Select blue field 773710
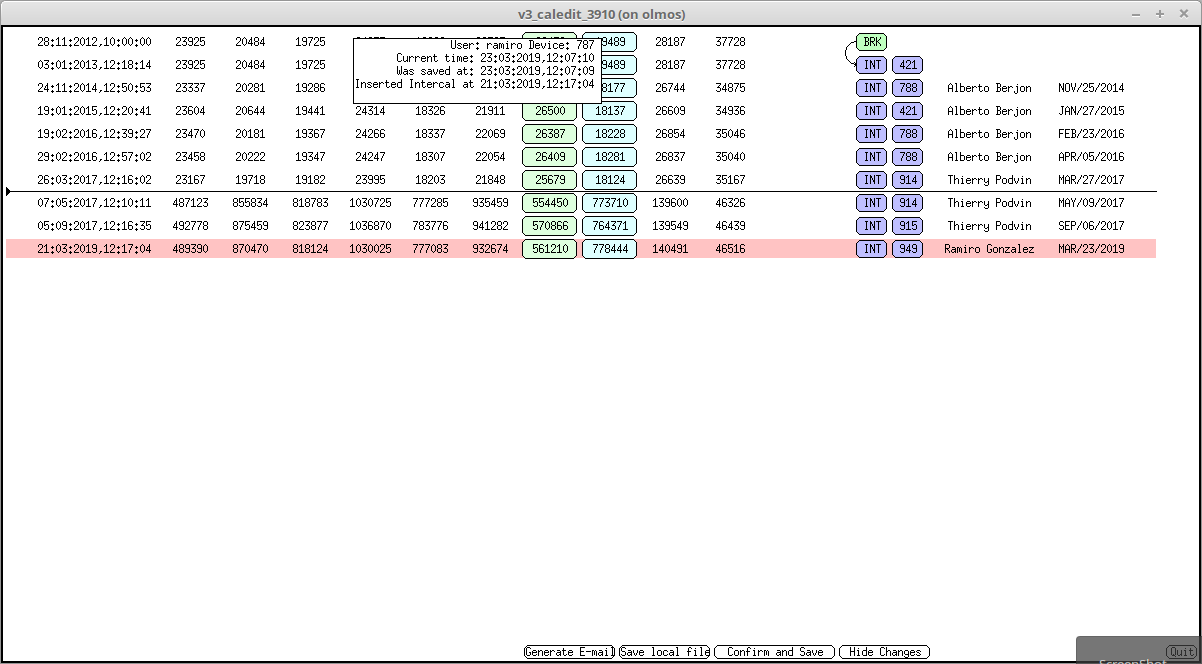The image size is (1202, 664). click(x=610, y=203)
